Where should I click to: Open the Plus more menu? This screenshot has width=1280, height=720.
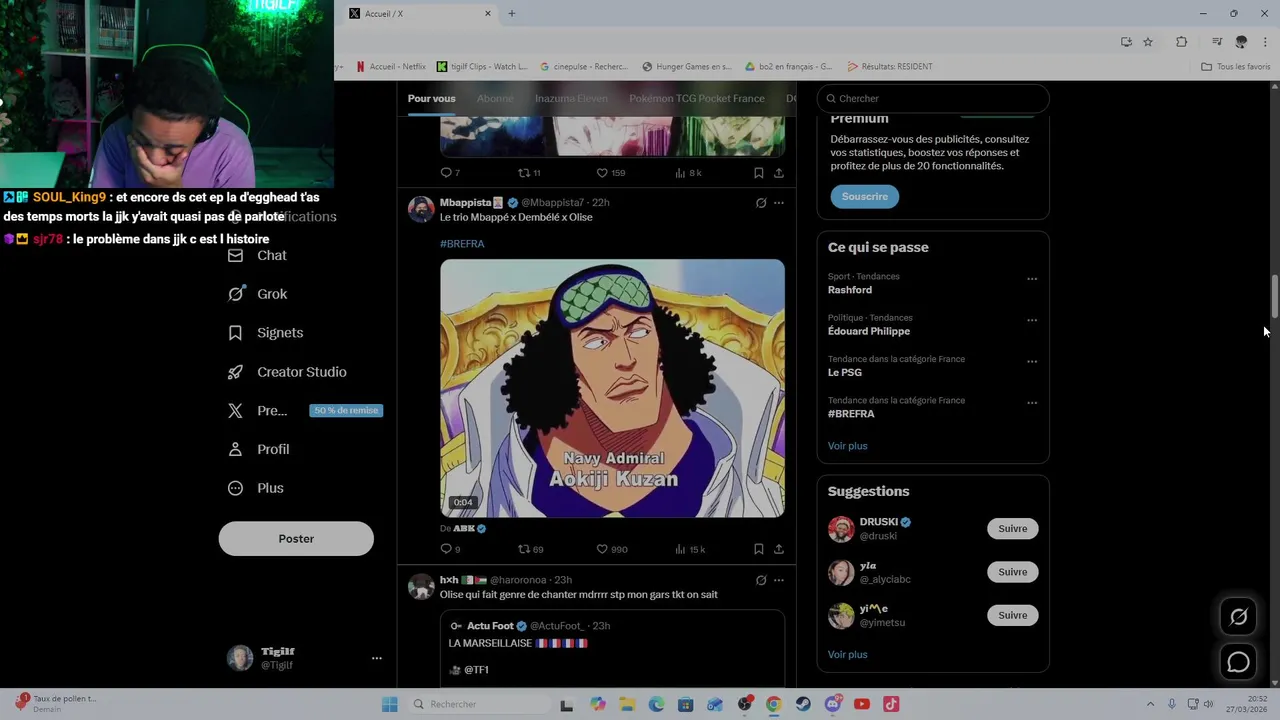256,488
